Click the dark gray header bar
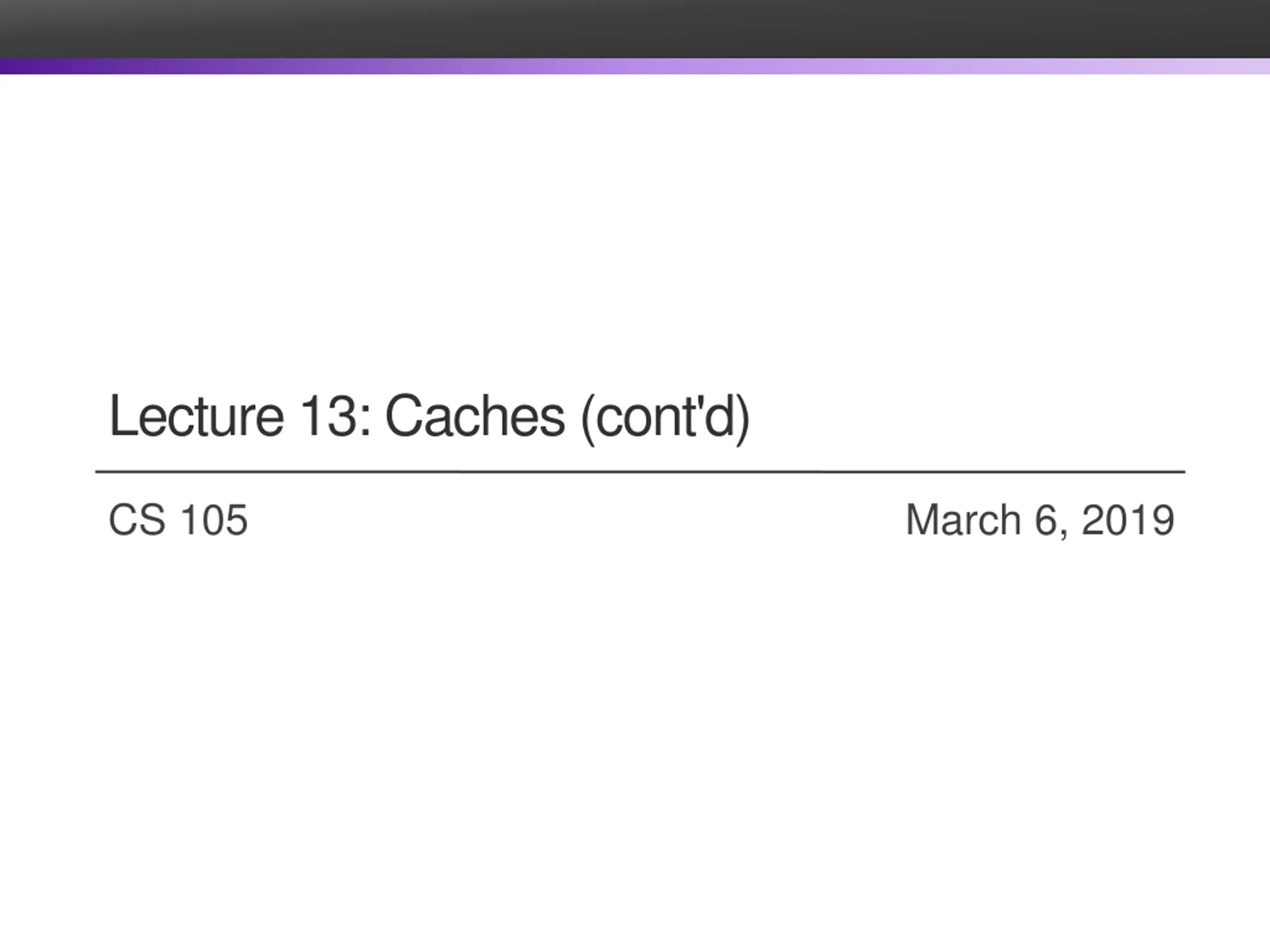Screen dimensions: 1270x952 [x=635, y=29]
